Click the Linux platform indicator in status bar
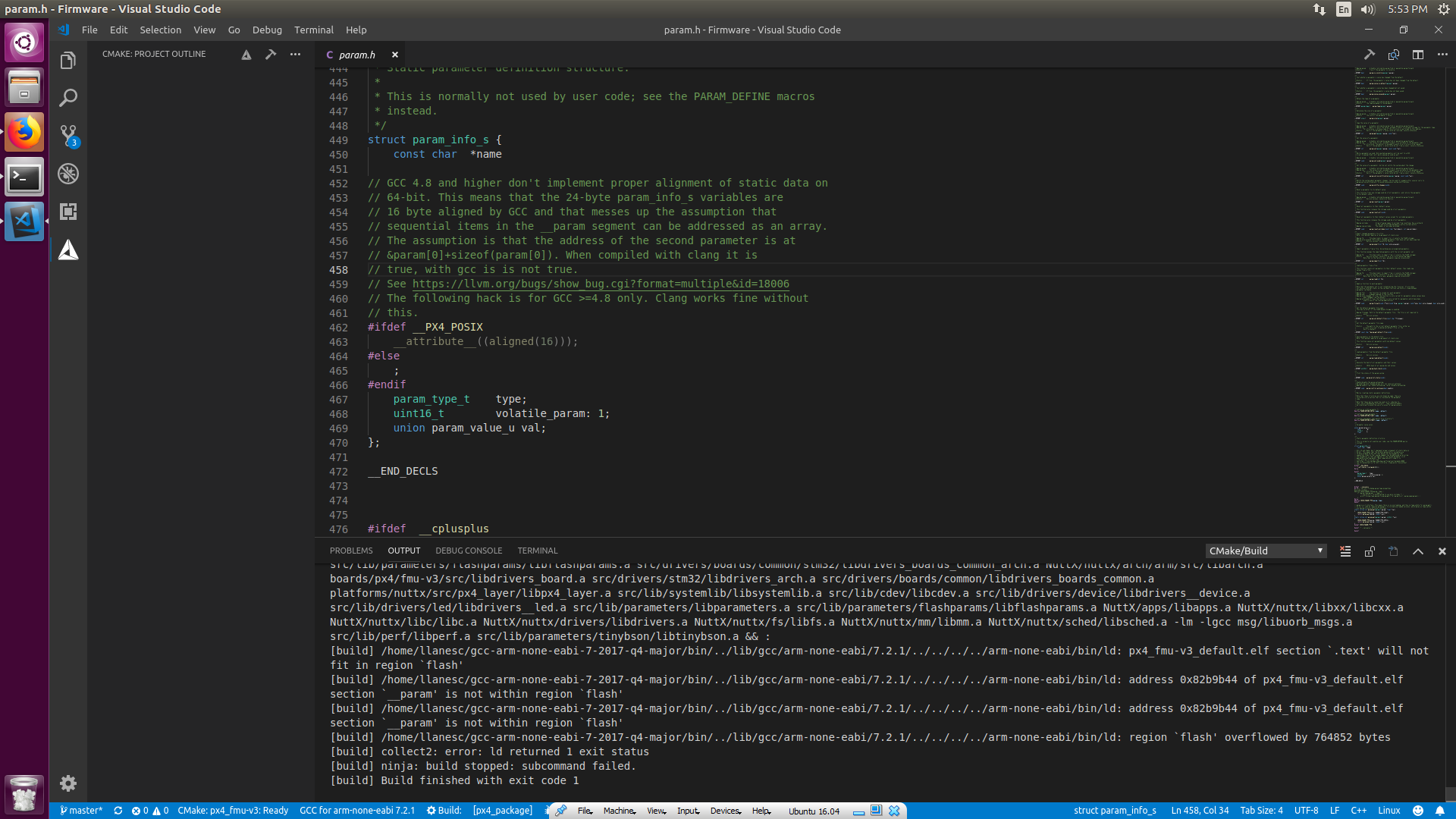 coord(1389,810)
